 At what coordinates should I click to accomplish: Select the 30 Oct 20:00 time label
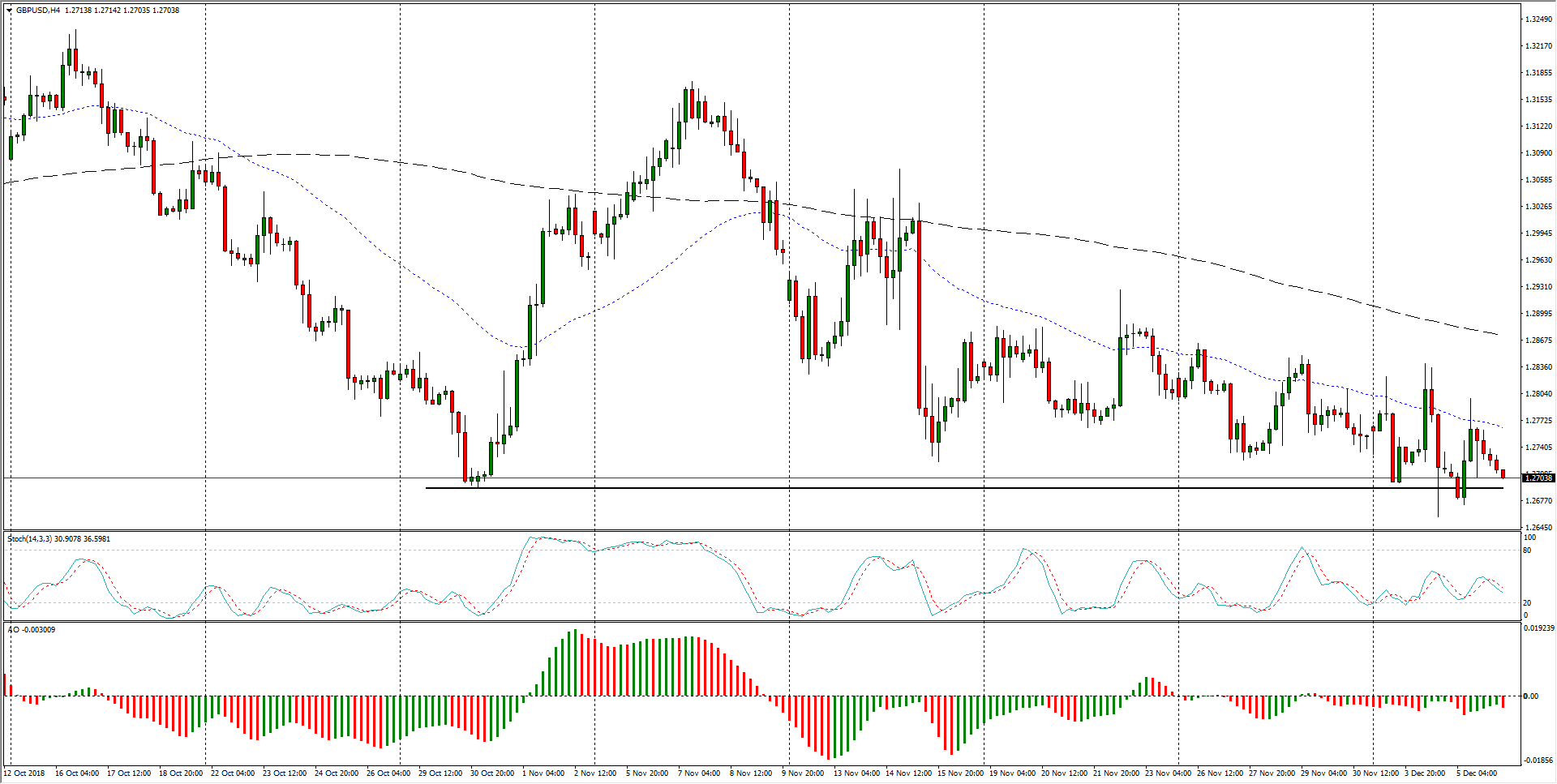(492, 773)
